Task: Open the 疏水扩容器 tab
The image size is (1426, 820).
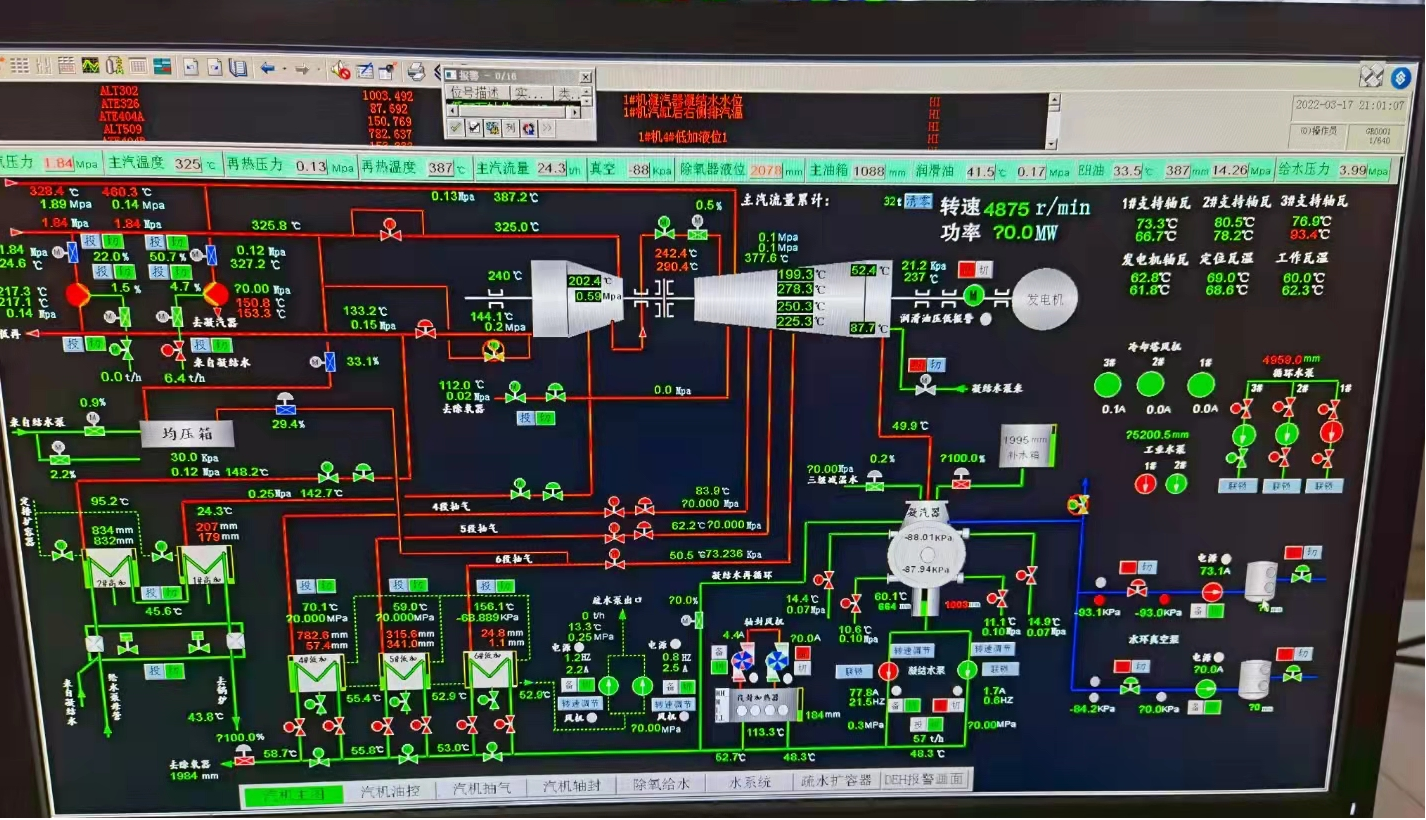Action: coord(836,781)
